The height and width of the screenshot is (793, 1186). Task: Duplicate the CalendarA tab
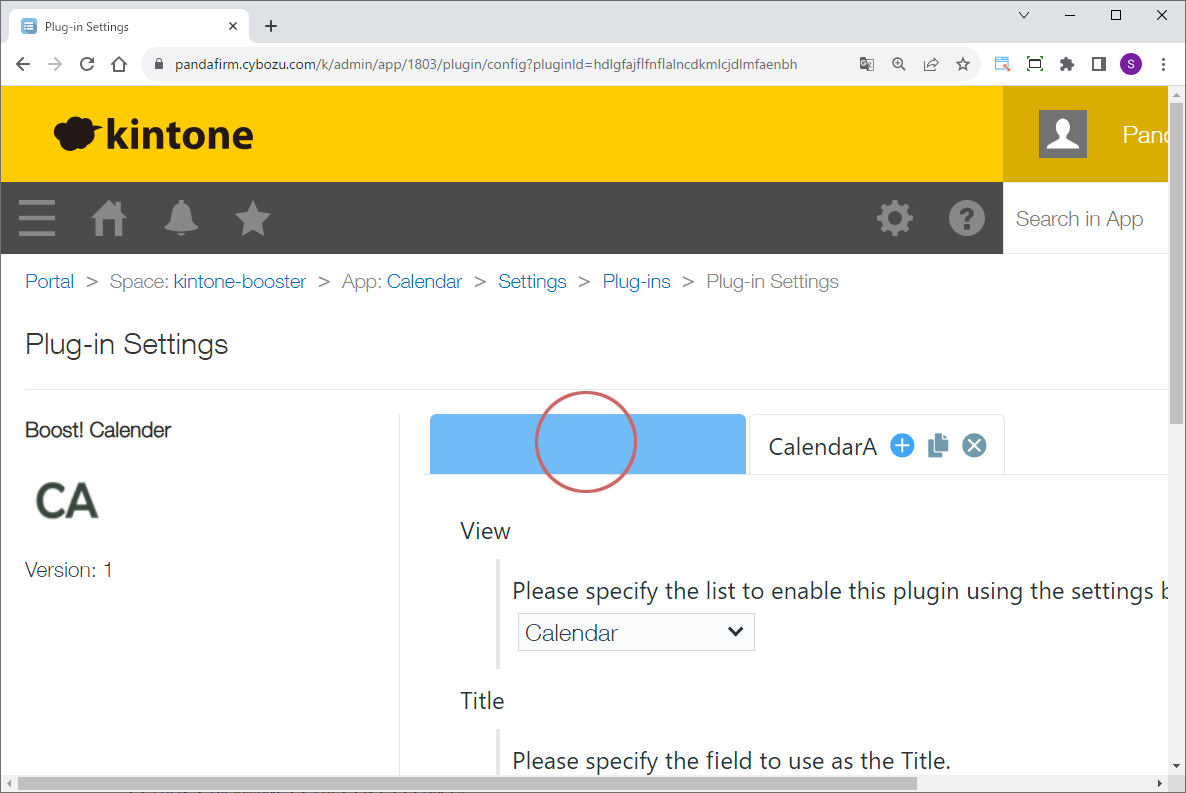click(x=938, y=446)
